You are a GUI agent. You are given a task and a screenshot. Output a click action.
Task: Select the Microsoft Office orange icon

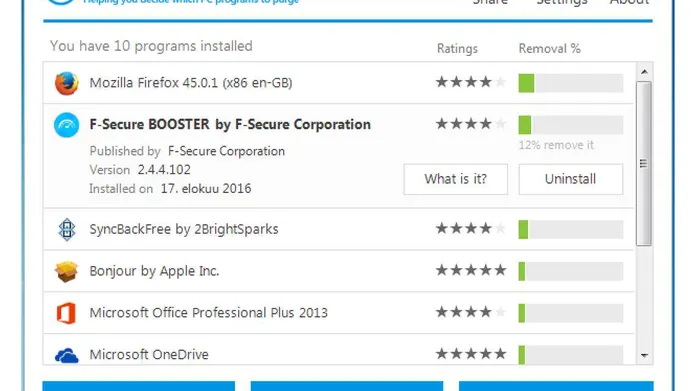[x=66, y=313]
